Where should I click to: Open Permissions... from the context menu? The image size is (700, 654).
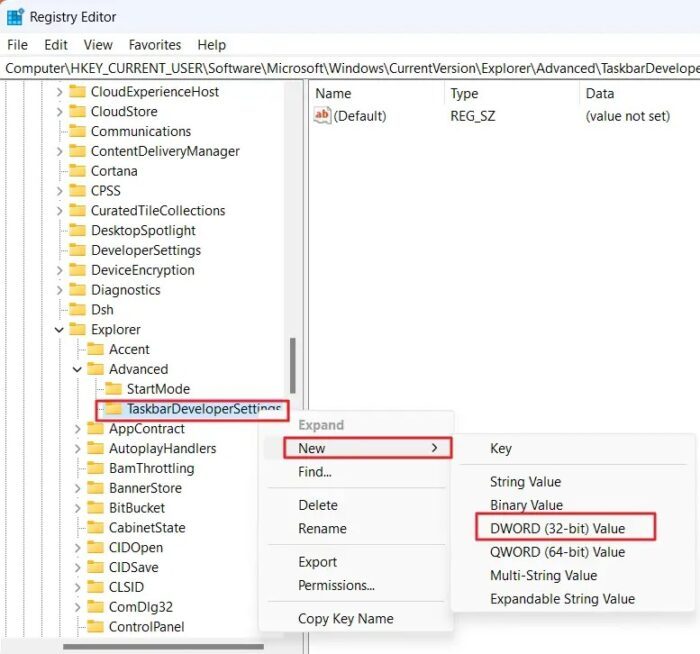[x=336, y=585]
